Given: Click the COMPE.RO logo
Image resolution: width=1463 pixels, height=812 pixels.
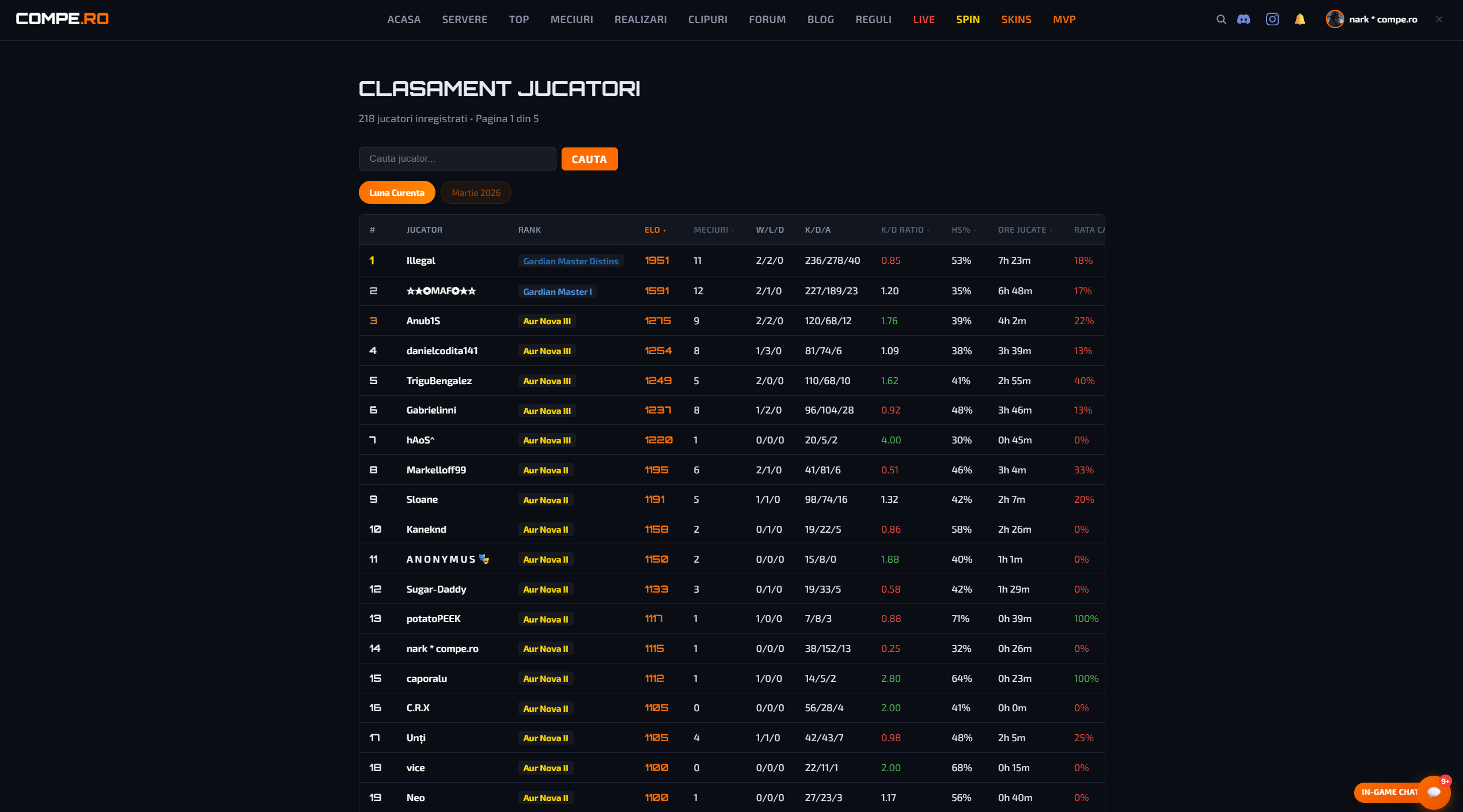Looking at the screenshot, I should click(62, 18).
